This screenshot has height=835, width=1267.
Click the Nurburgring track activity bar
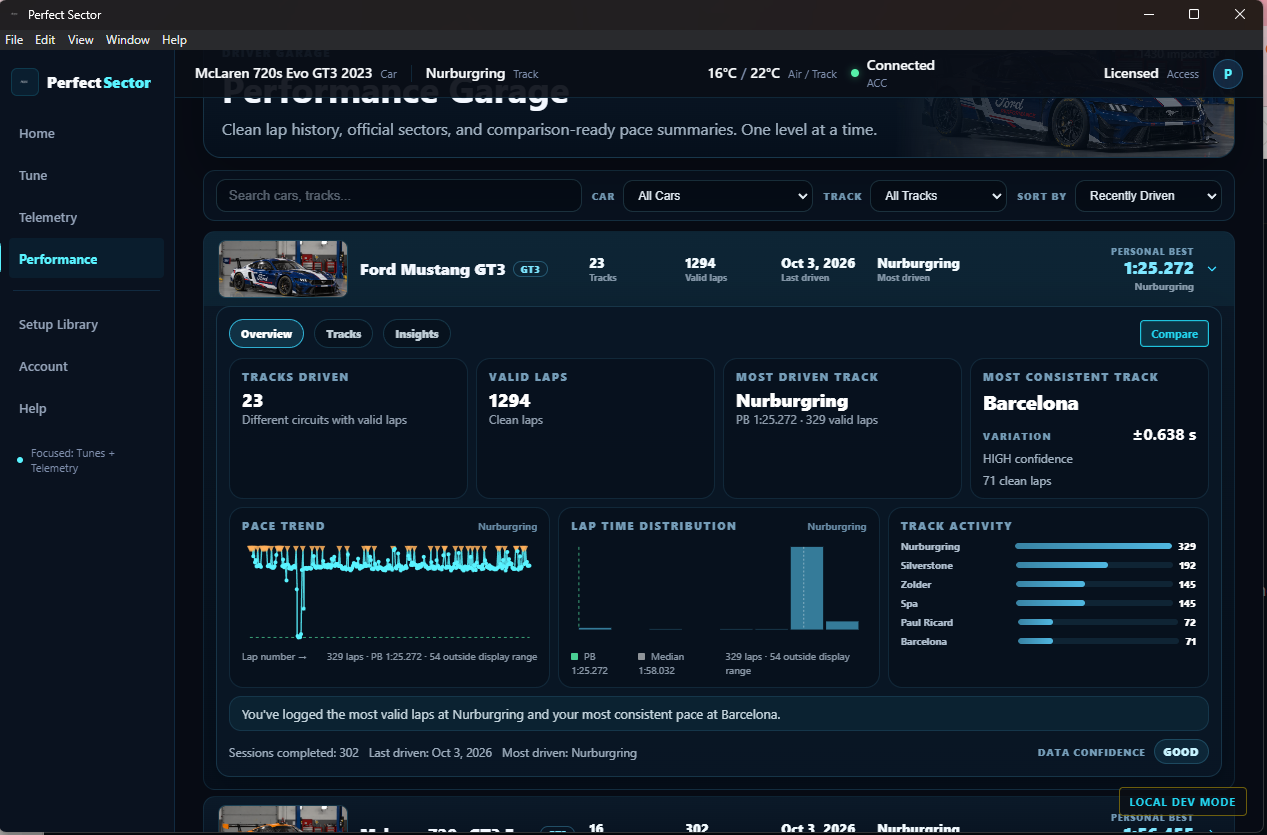[x=1093, y=547]
